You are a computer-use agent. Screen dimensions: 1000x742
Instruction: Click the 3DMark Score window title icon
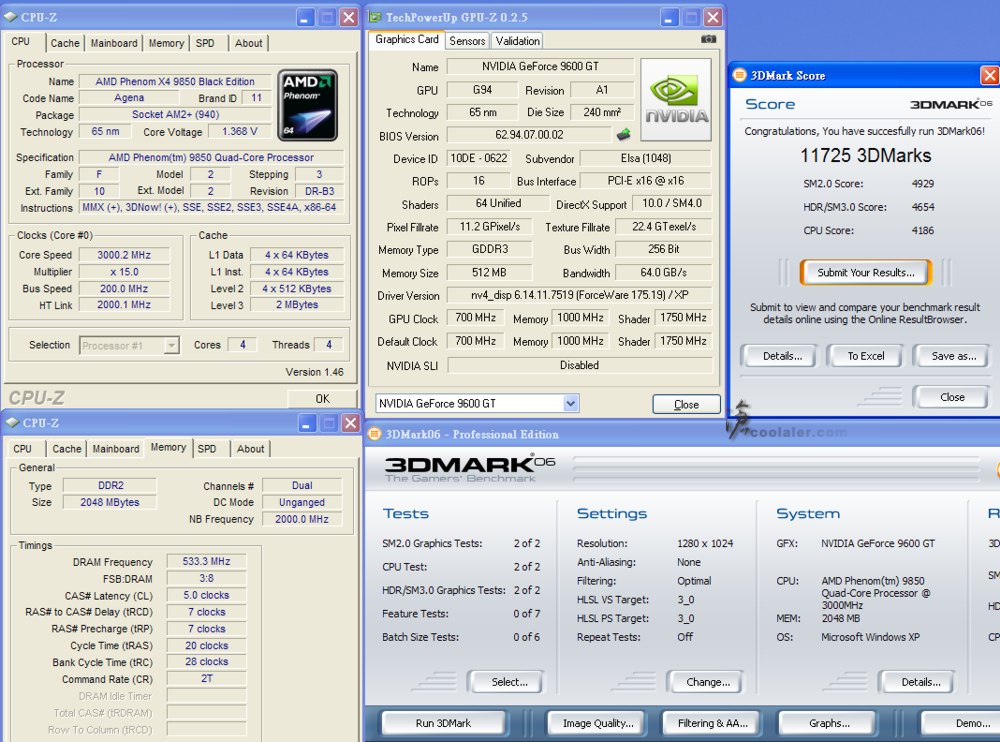739,75
